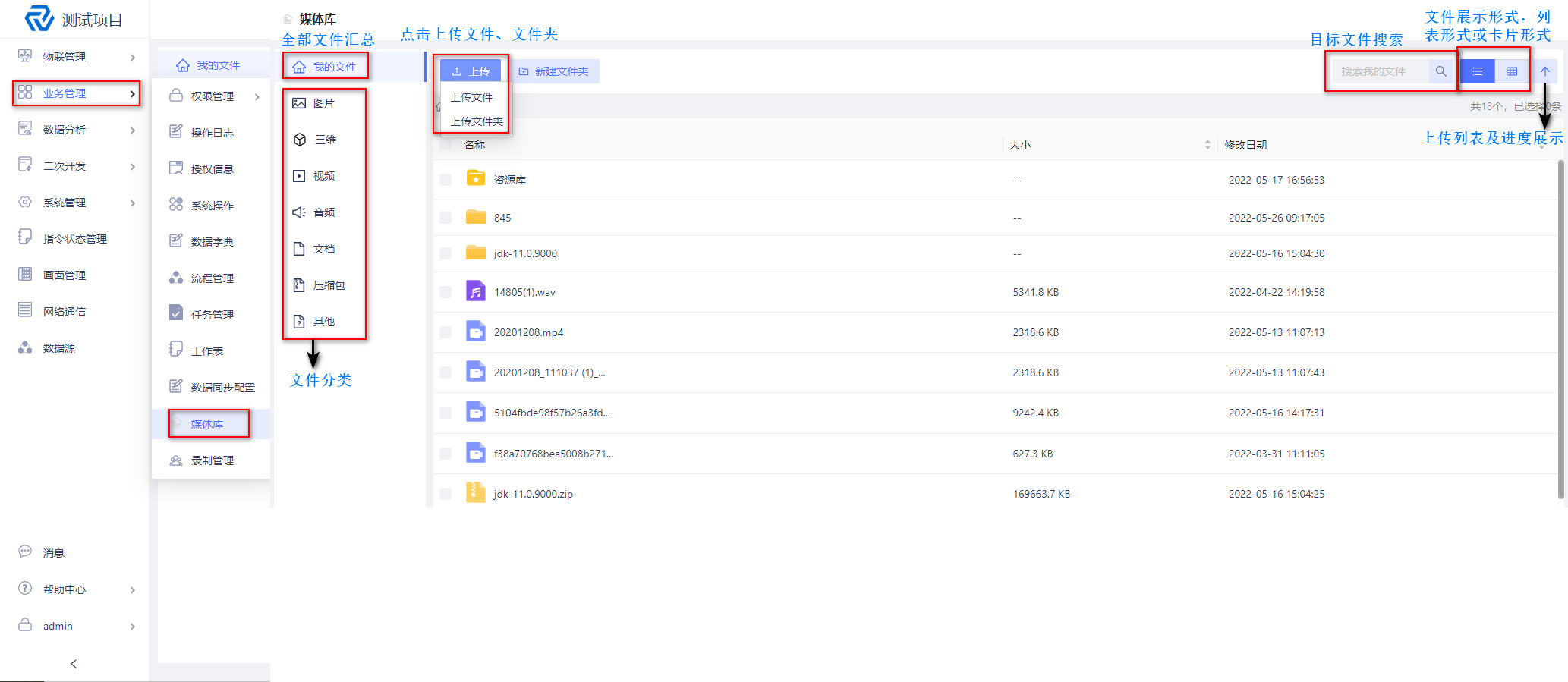1568x682 pixels.
Task: Tick the checkbox for jdk-11.0.9000 folder
Action: pyautogui.click(x=446, y=253)
